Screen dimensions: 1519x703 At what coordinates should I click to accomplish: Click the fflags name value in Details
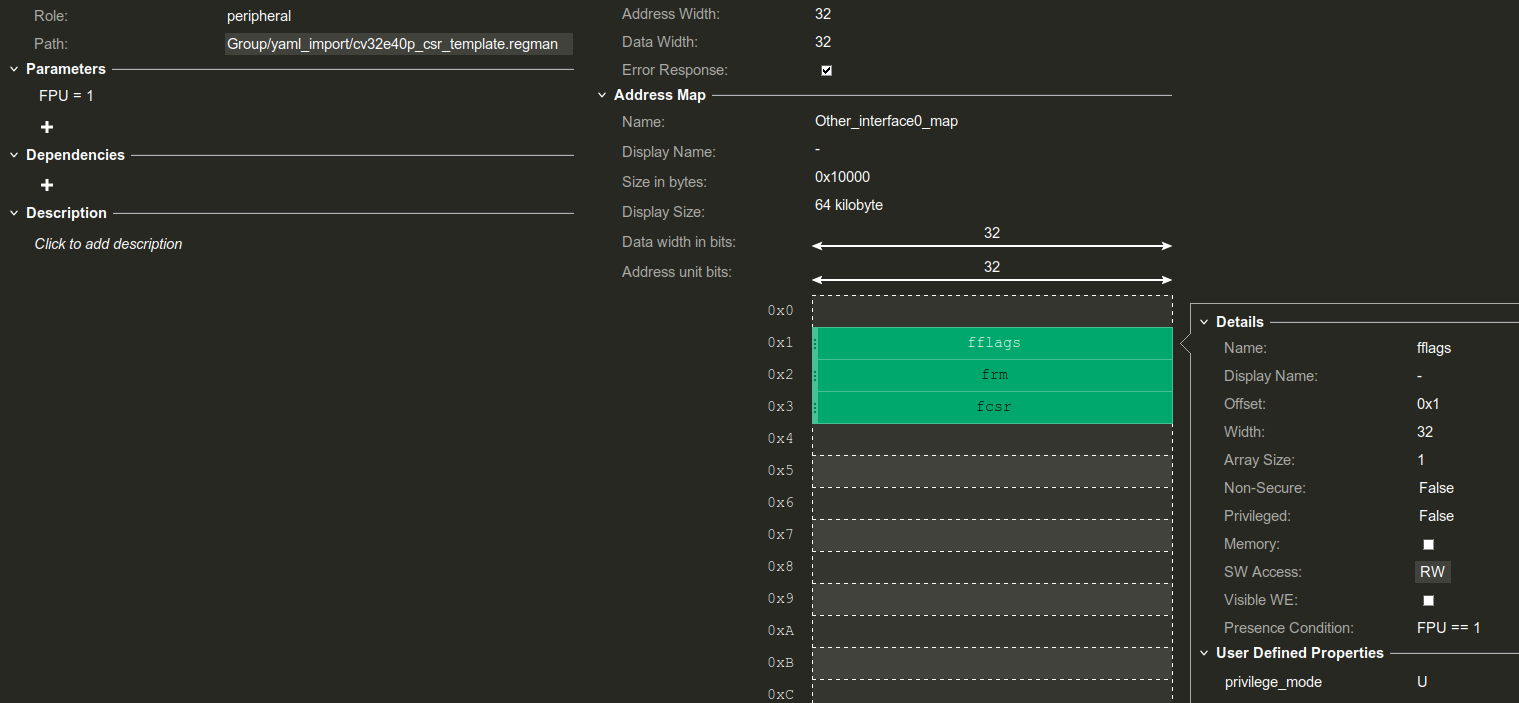[1434, 348]
